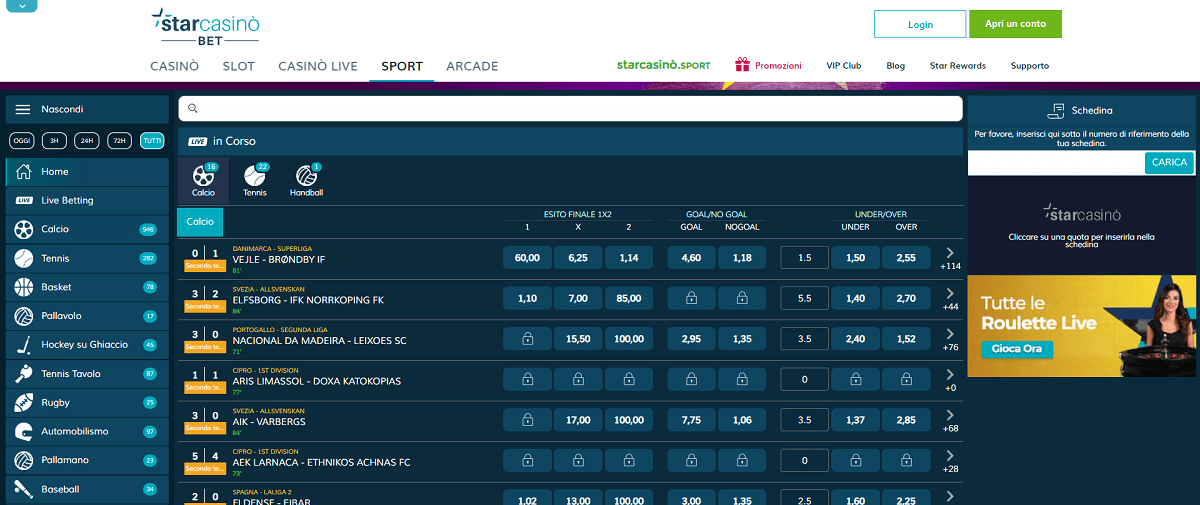Viewport: 1200px width, 505px height.
Task: Select OVER 1,52 for Nacional match
Action: (906, 340)
